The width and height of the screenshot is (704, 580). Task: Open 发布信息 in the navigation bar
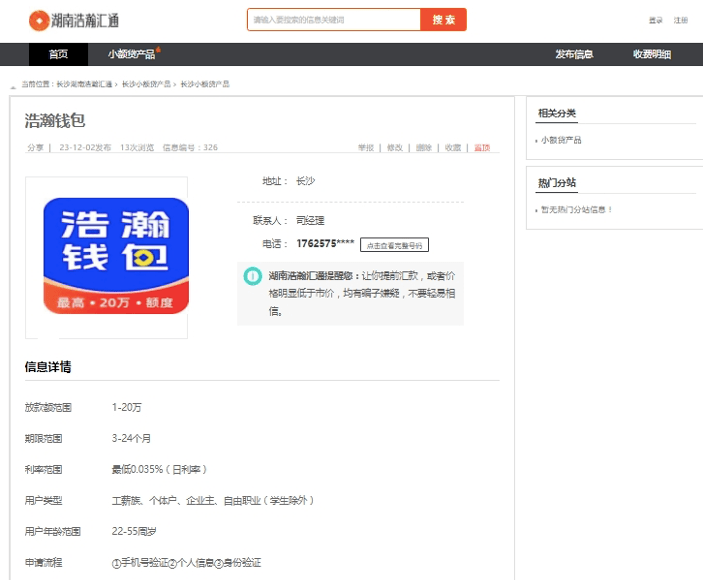[574, 54]
